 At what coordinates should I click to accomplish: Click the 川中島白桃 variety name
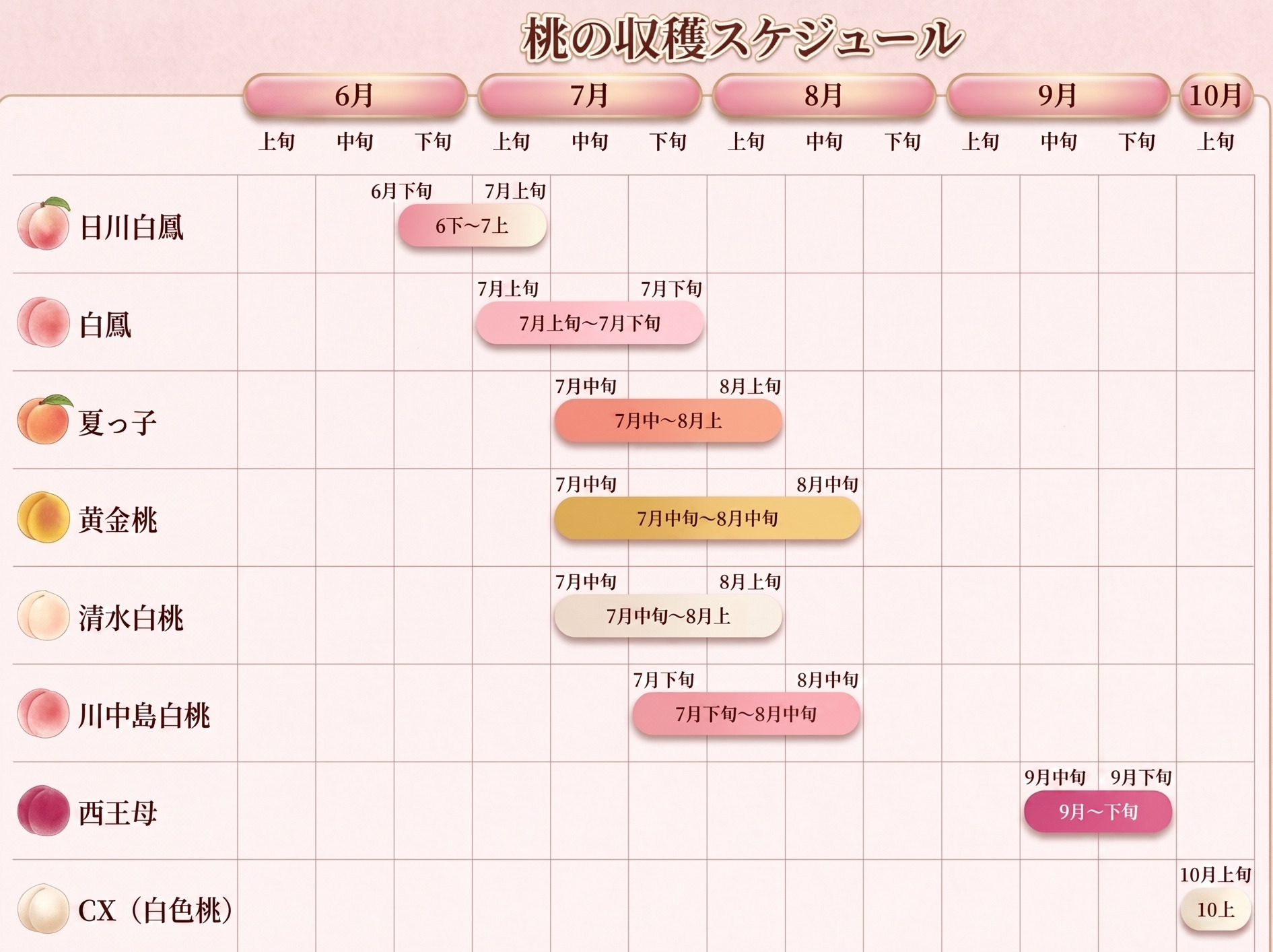point(144,715)
